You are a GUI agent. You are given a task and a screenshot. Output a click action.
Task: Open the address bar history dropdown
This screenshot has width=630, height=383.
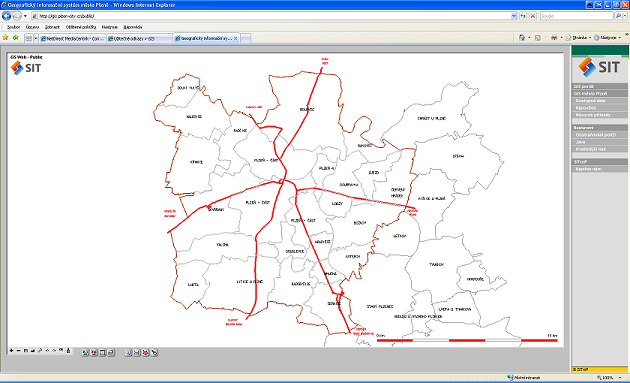pos(514,16)
